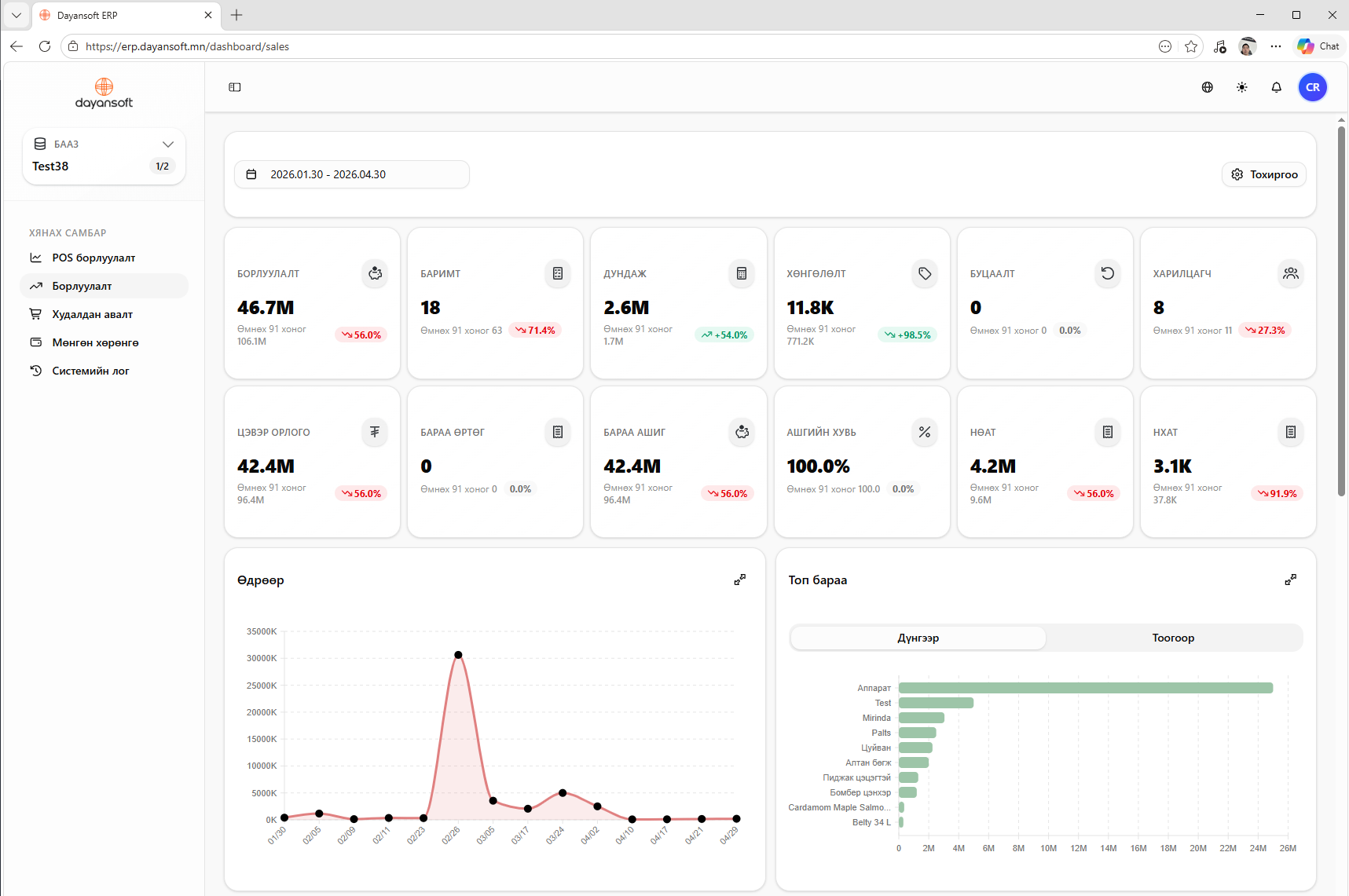The height and width of the screenshot is (896, 1349).
Task: Click the БОРЛУУЛАЛТ 56.0% decrease badge
Action: [361, 335]
